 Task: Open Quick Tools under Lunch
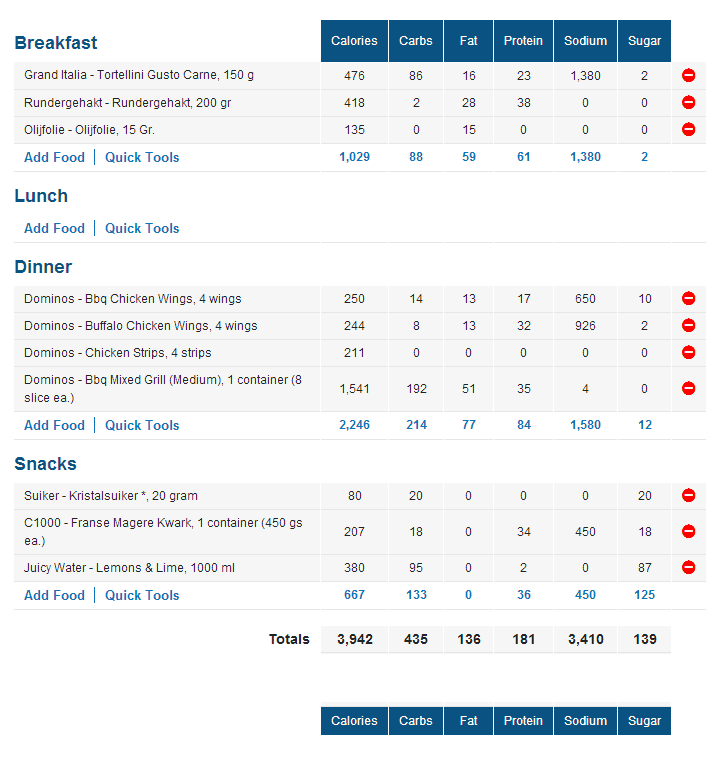[142, 228]
